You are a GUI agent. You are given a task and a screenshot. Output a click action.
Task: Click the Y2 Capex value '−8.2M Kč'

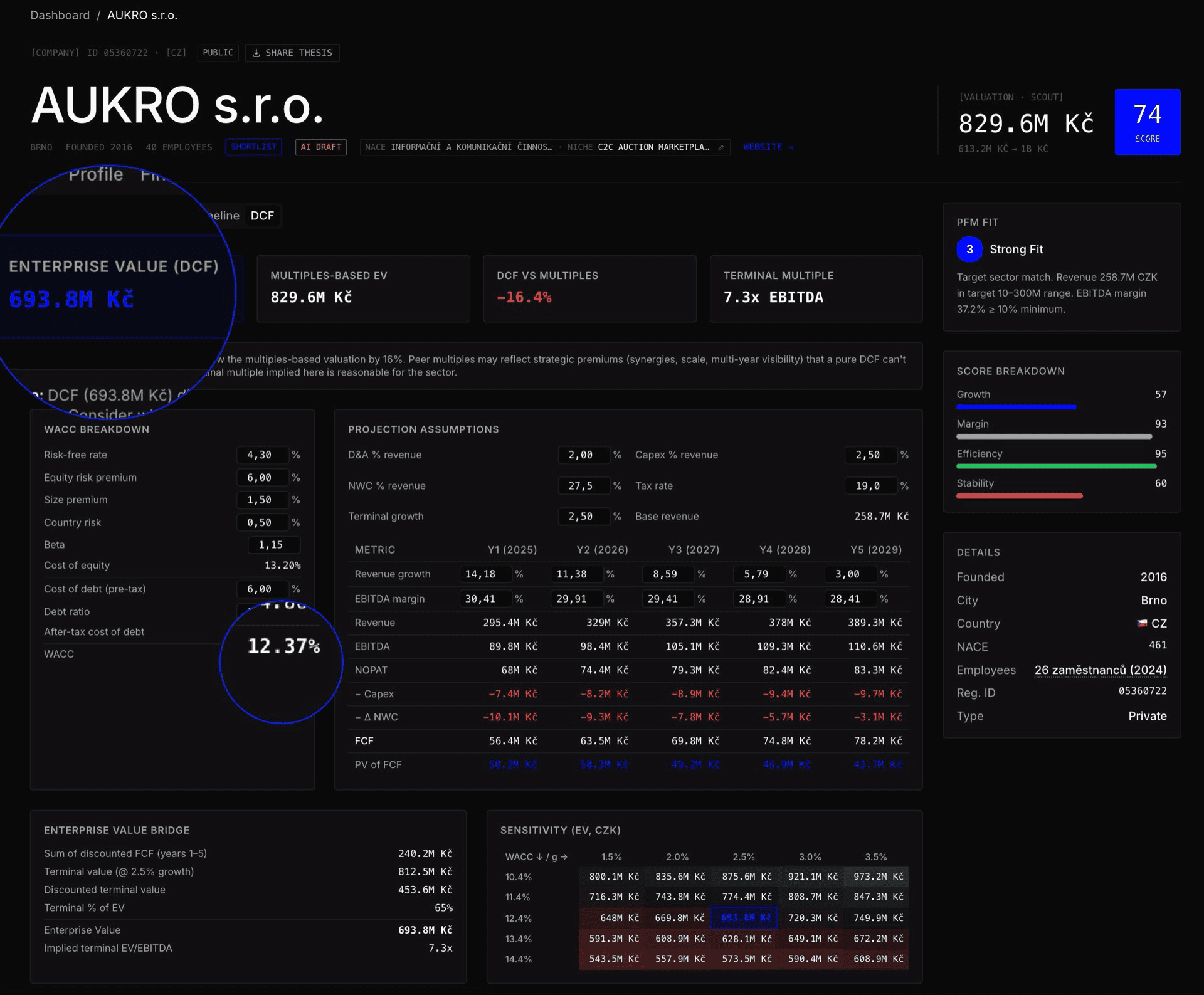click(604, 694)
